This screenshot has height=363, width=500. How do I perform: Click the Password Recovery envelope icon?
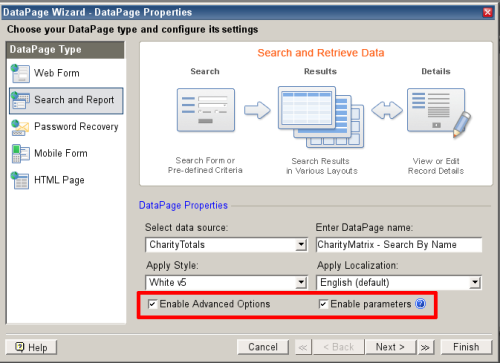[x=20, y=127]
